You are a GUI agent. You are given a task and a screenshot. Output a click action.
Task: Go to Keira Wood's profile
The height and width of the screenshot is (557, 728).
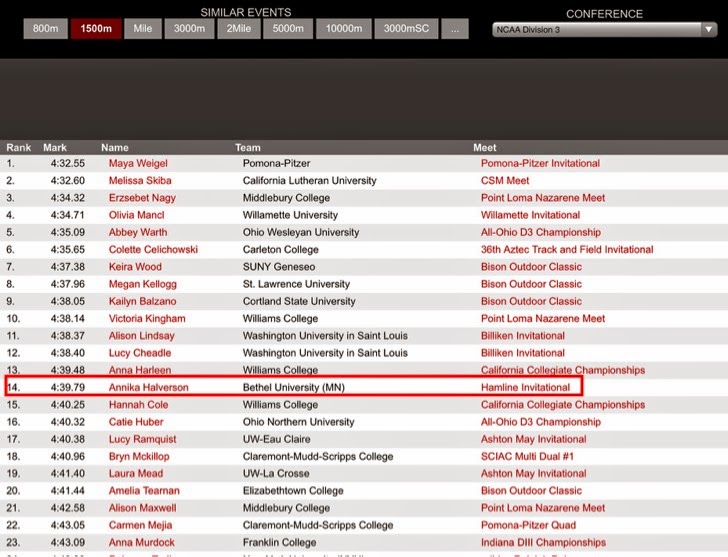click(x=135, y=267)
